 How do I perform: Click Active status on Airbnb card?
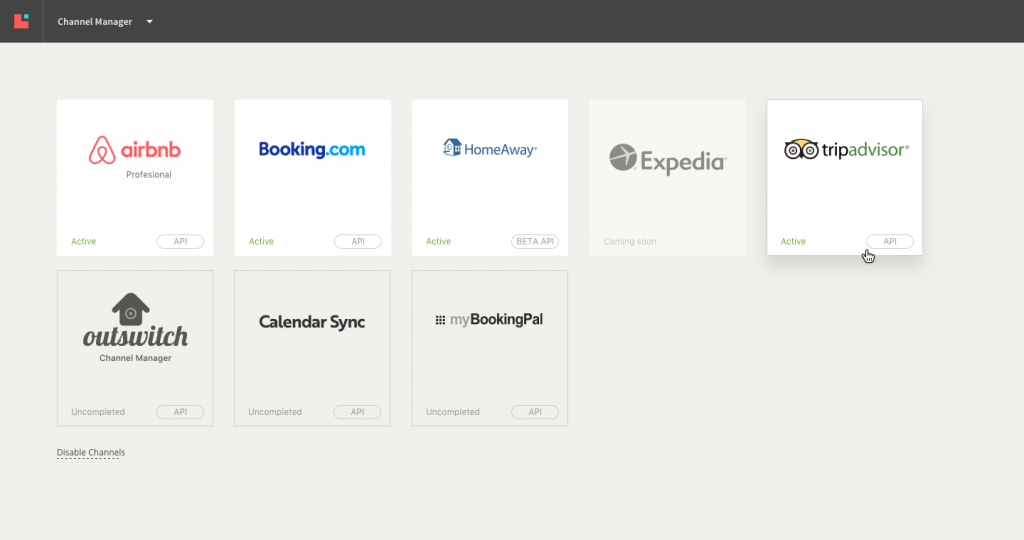click(84, 242)
